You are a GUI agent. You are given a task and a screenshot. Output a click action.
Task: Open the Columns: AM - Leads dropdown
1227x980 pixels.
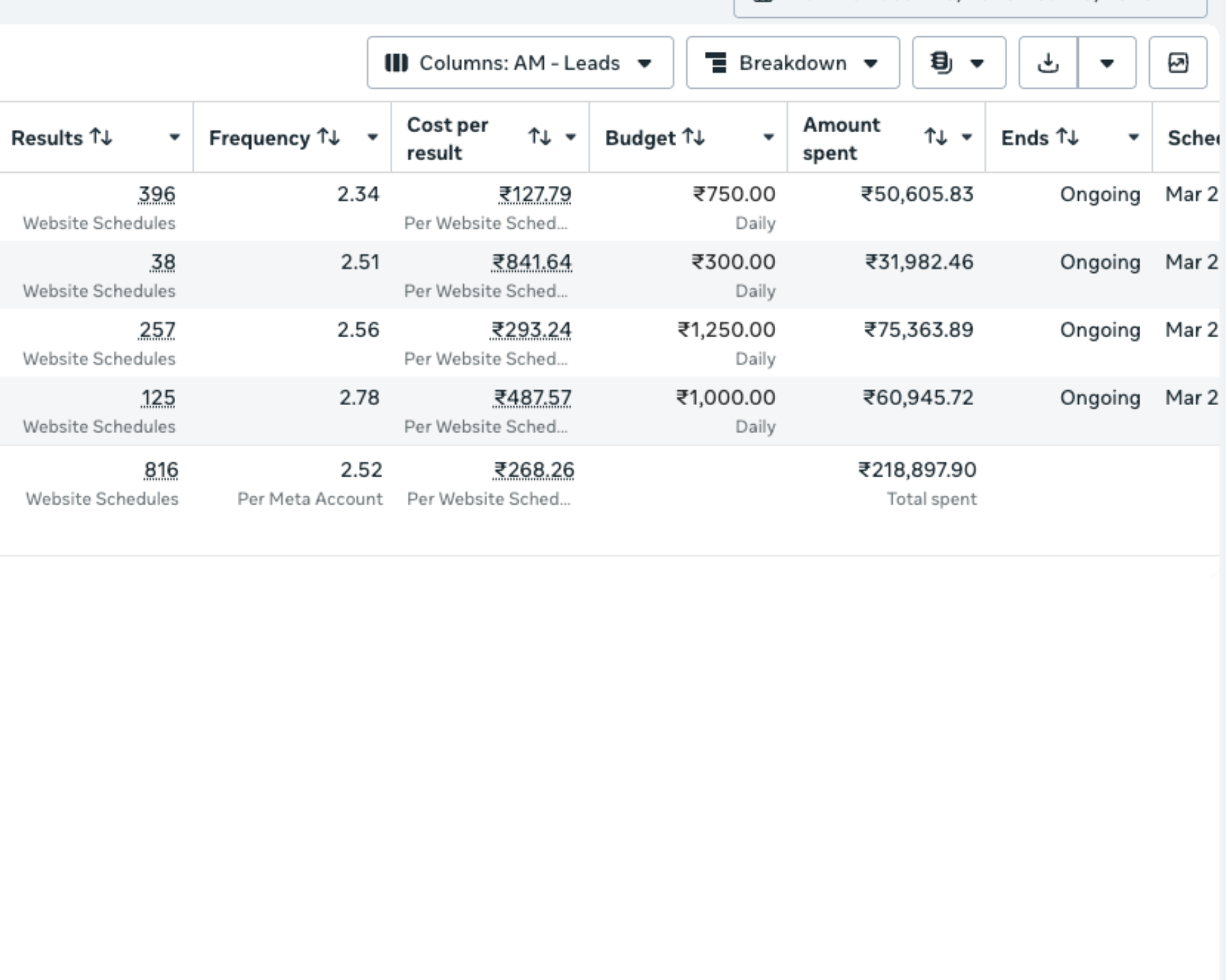[520, 63]
